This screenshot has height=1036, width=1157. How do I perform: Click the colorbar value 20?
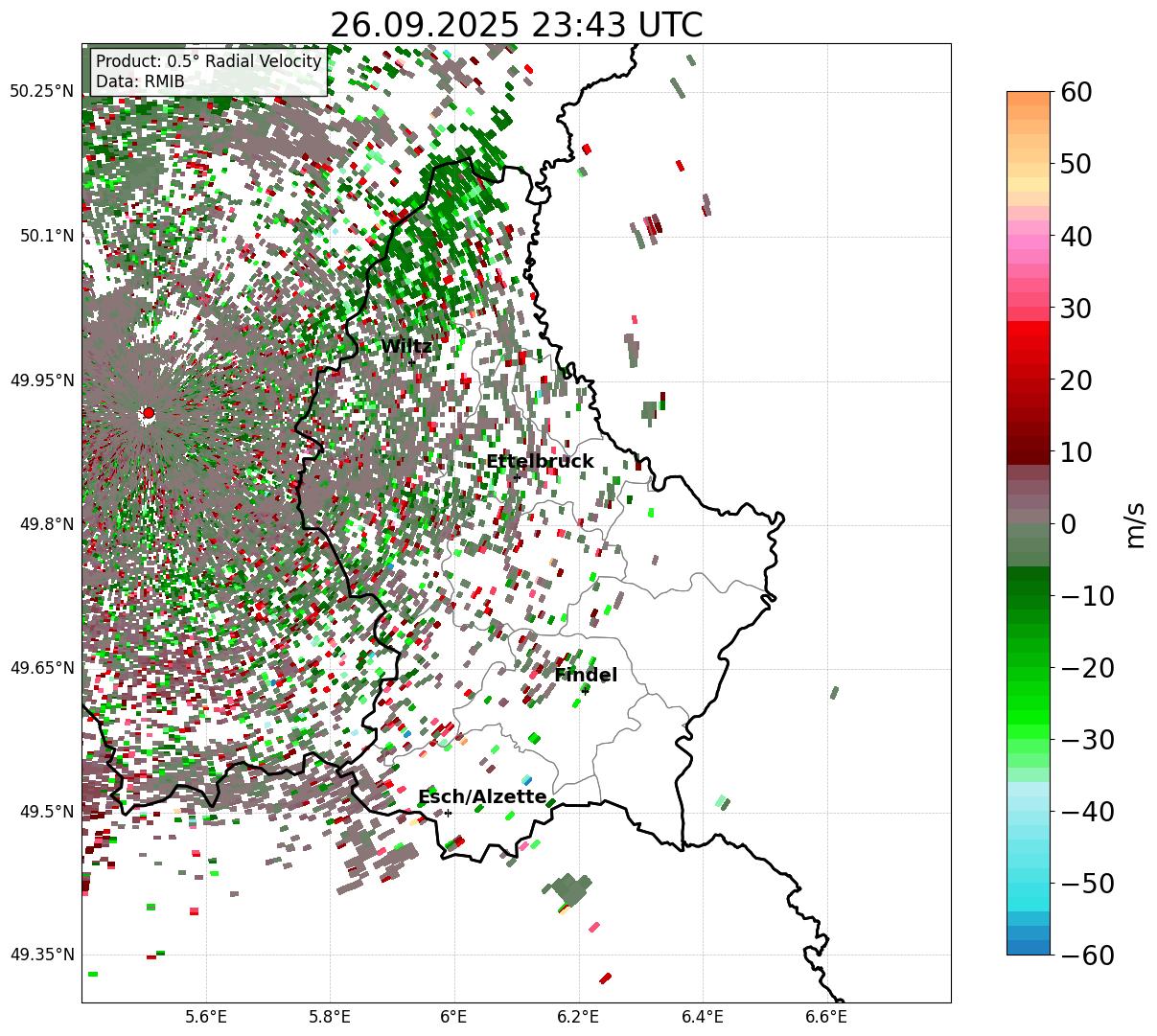1074,380
